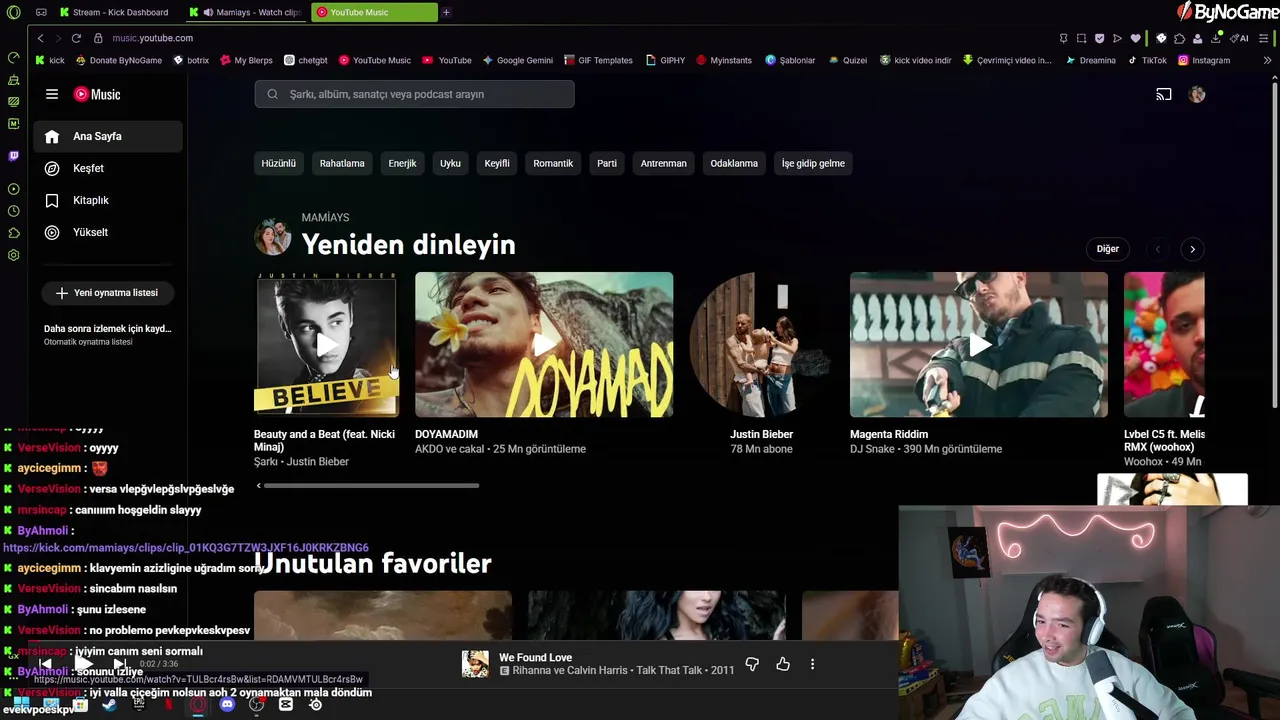Click the browser snapshot icon

click(x=1081, y=38)
